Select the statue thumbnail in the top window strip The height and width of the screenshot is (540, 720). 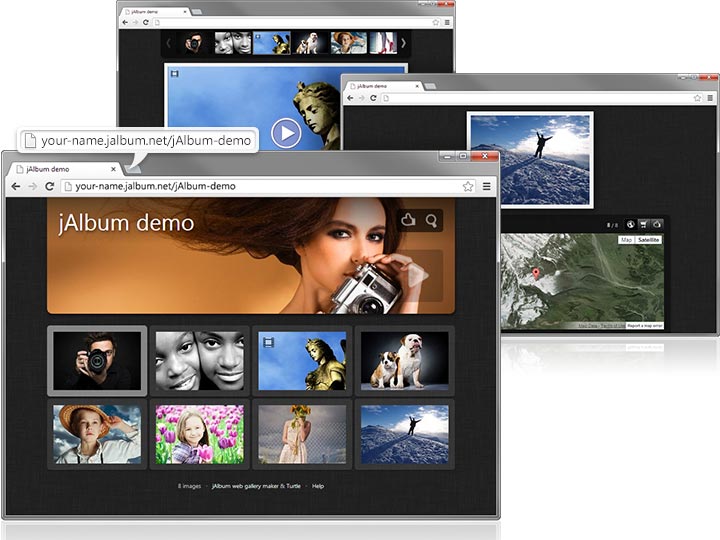pyautogui.click(x=272, y=43)
